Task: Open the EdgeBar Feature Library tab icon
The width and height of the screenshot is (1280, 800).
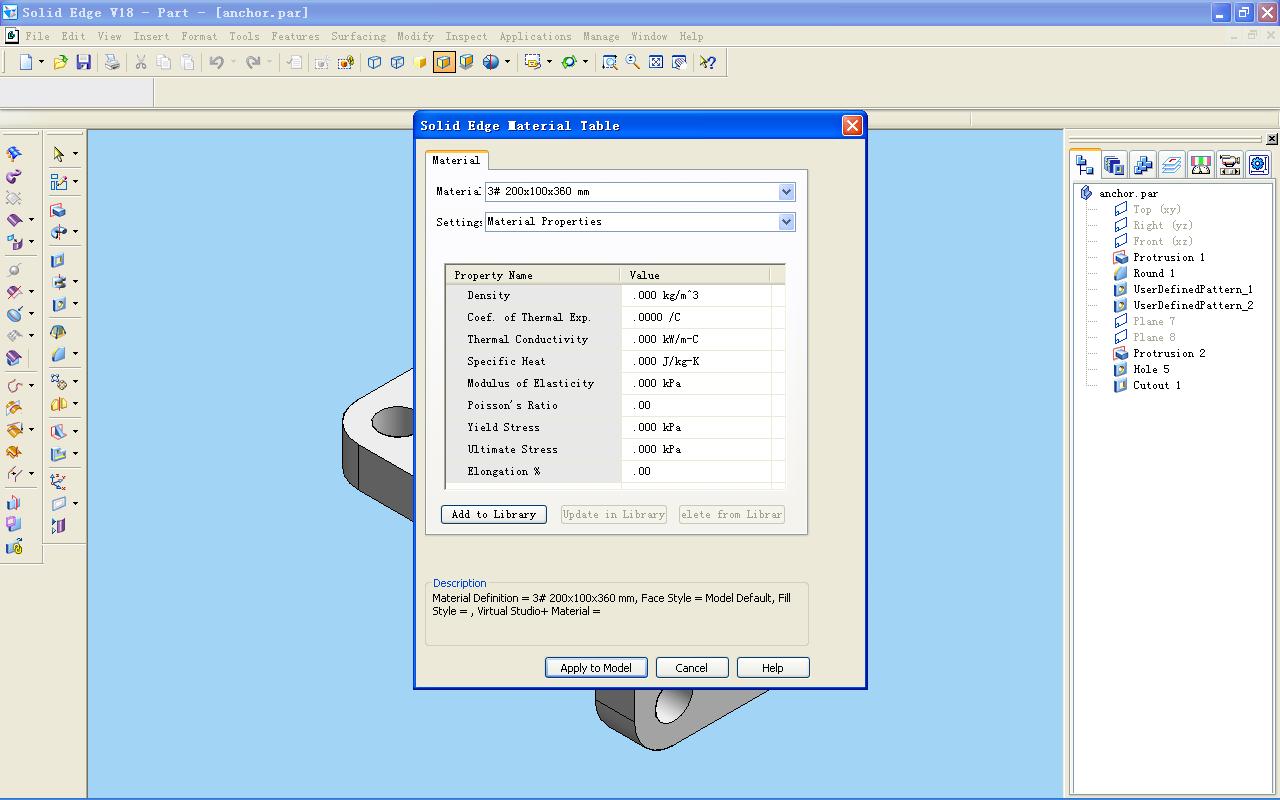Action: (1114, 164)
